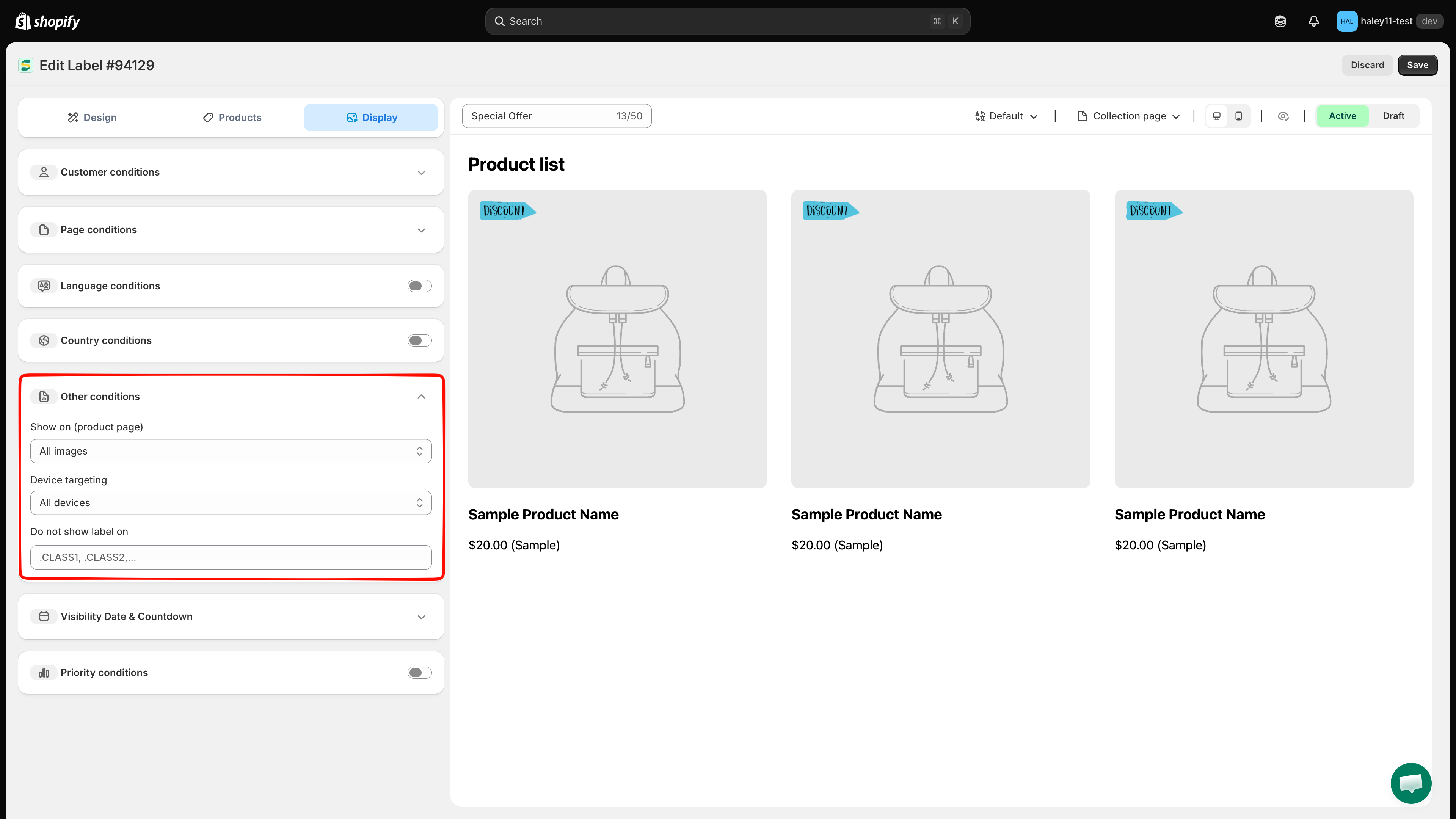Click the Special Offer label name field
This screenshot has width=1456, height=819.
(x=557, y=116)
